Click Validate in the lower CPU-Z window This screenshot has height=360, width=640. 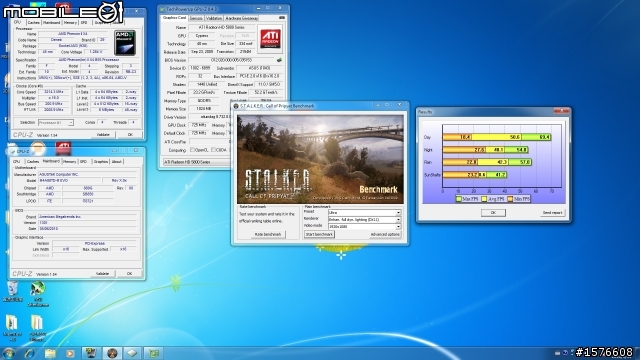pyautogui.click(x=102, y=273)
